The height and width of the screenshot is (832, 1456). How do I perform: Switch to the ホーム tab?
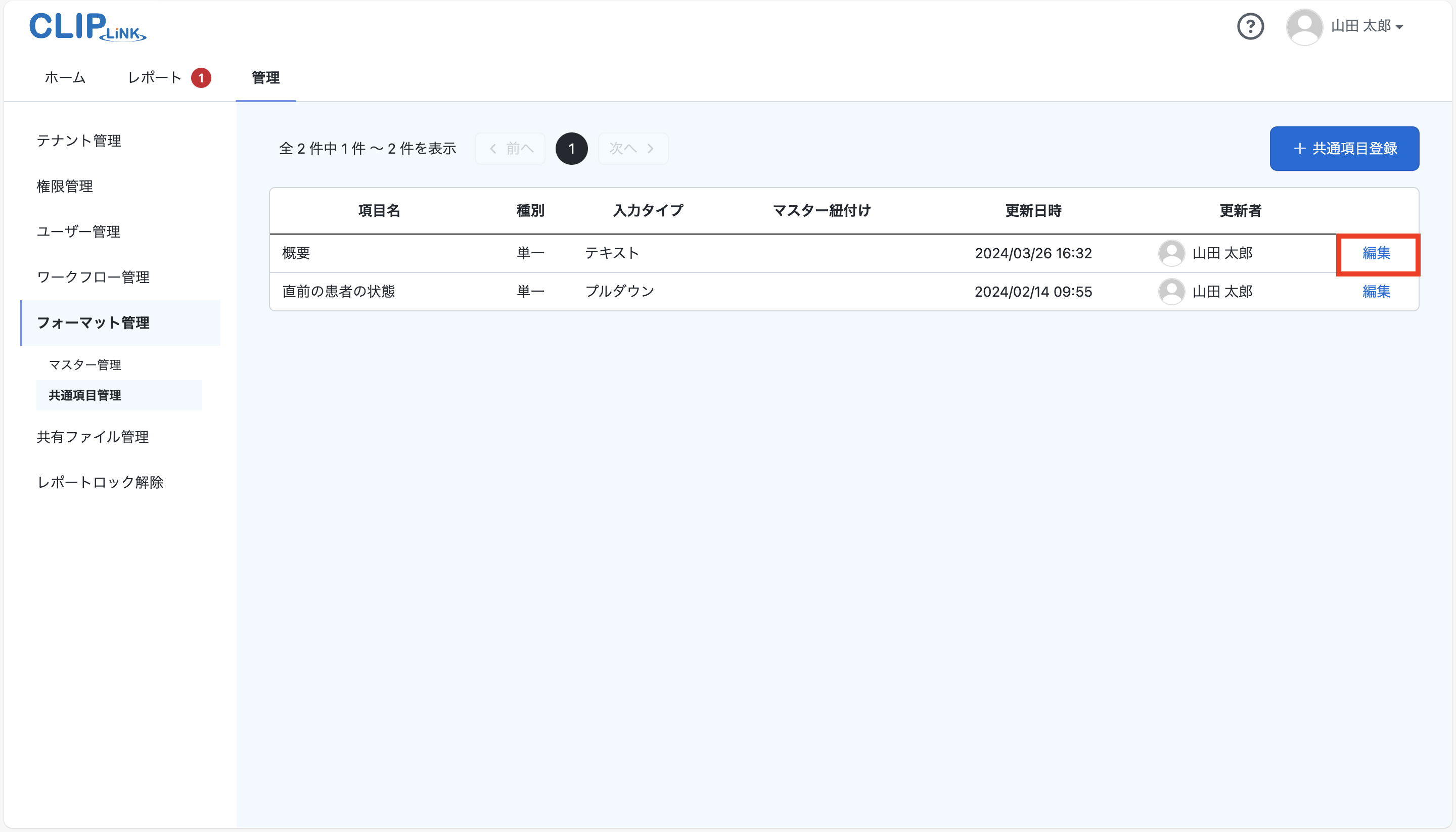click(64, 77)
